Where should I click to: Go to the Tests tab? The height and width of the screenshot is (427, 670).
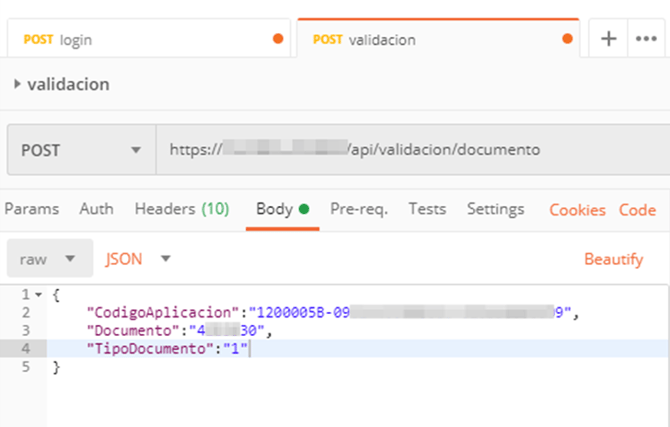(427, 209)
